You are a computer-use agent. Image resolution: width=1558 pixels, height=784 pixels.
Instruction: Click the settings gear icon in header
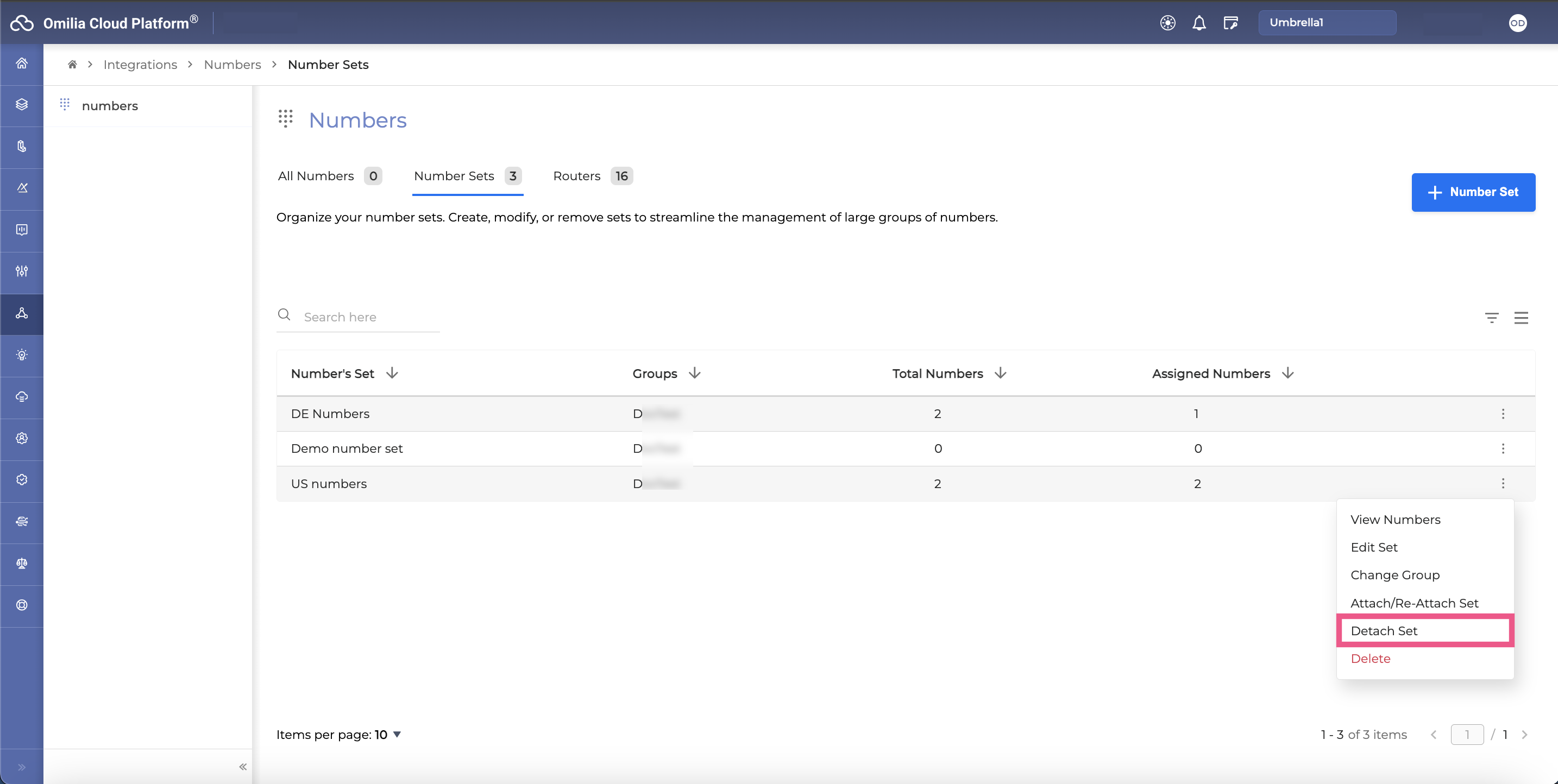pyautogui.click(x=1167, y=22)
